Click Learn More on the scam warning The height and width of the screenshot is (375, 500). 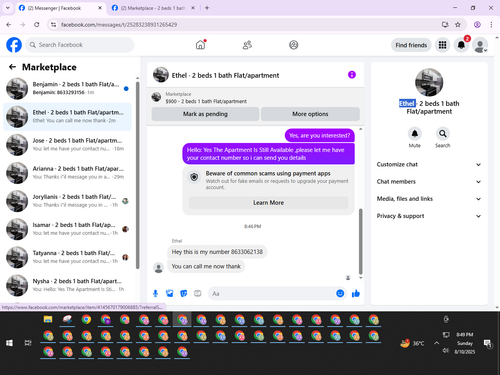268,203
